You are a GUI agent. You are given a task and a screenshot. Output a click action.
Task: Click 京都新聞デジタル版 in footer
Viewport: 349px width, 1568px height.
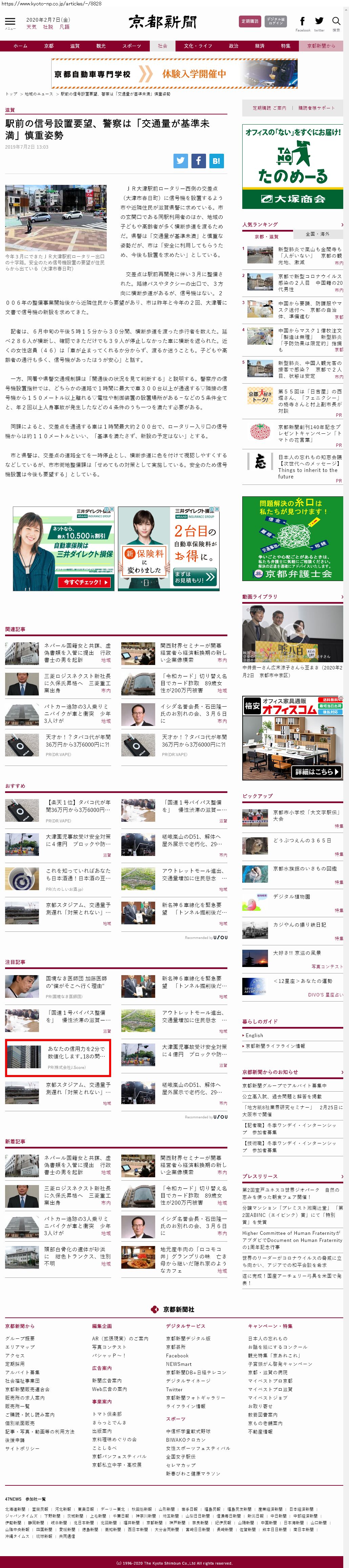(x=188, y=1338)
